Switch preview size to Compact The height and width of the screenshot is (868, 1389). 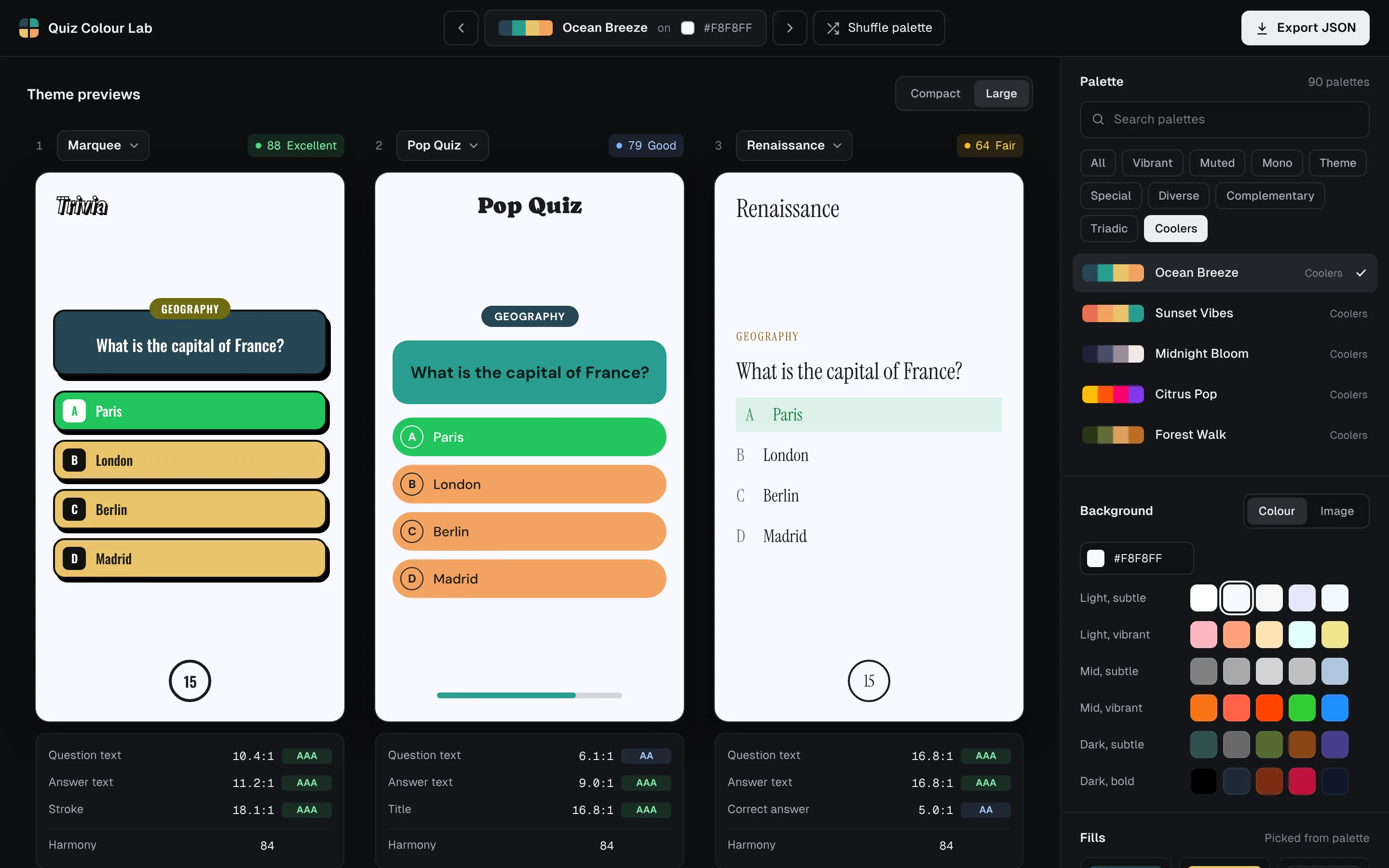(935, 94)
